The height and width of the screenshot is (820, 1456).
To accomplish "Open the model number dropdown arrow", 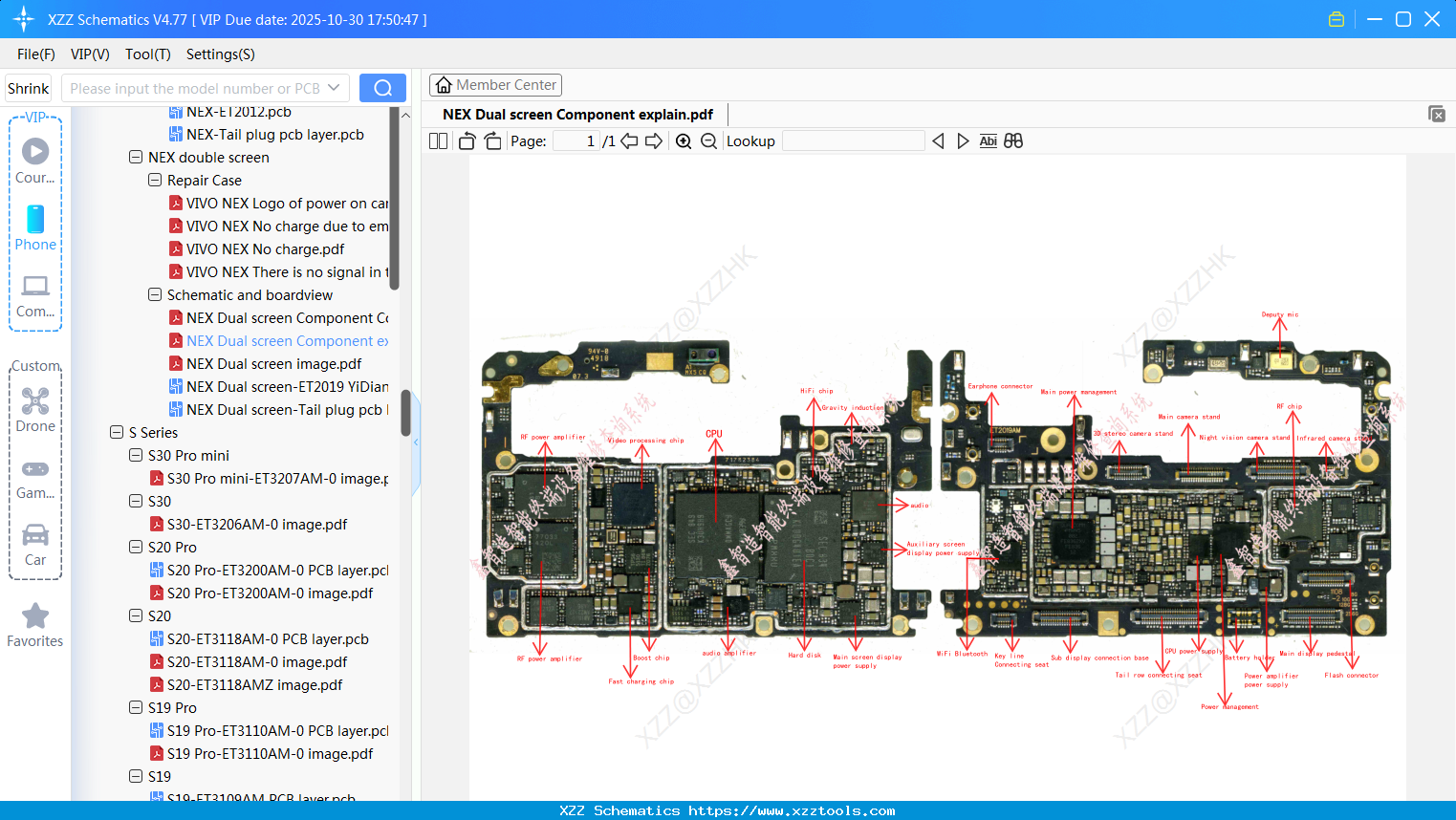I will (334, 88).
